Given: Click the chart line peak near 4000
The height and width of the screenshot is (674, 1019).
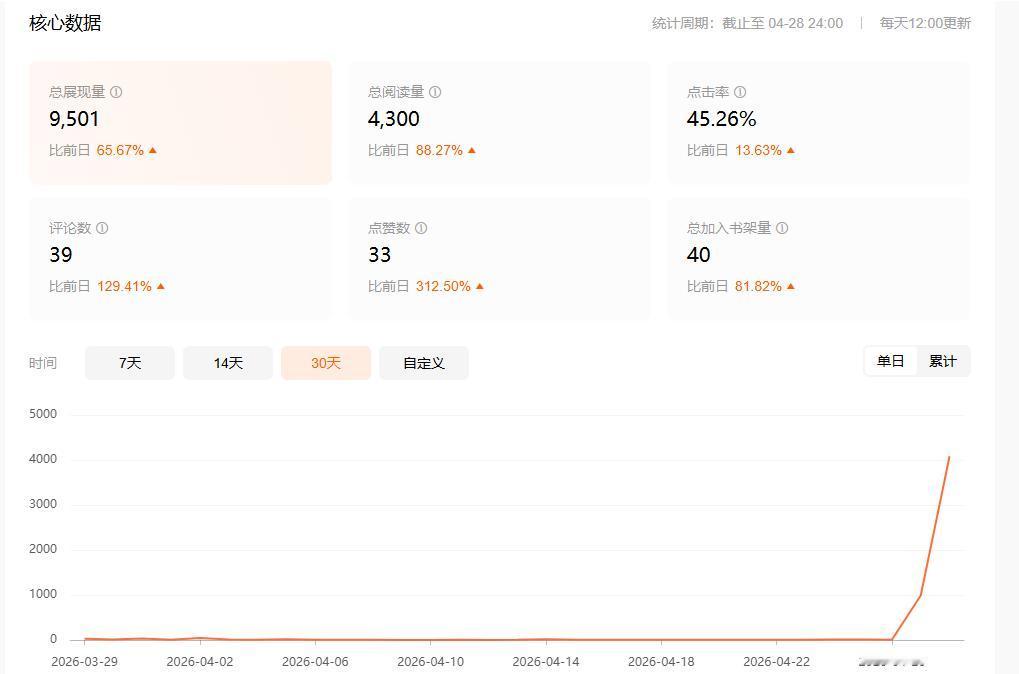Looking at the screenshot, I should (949, 457).
